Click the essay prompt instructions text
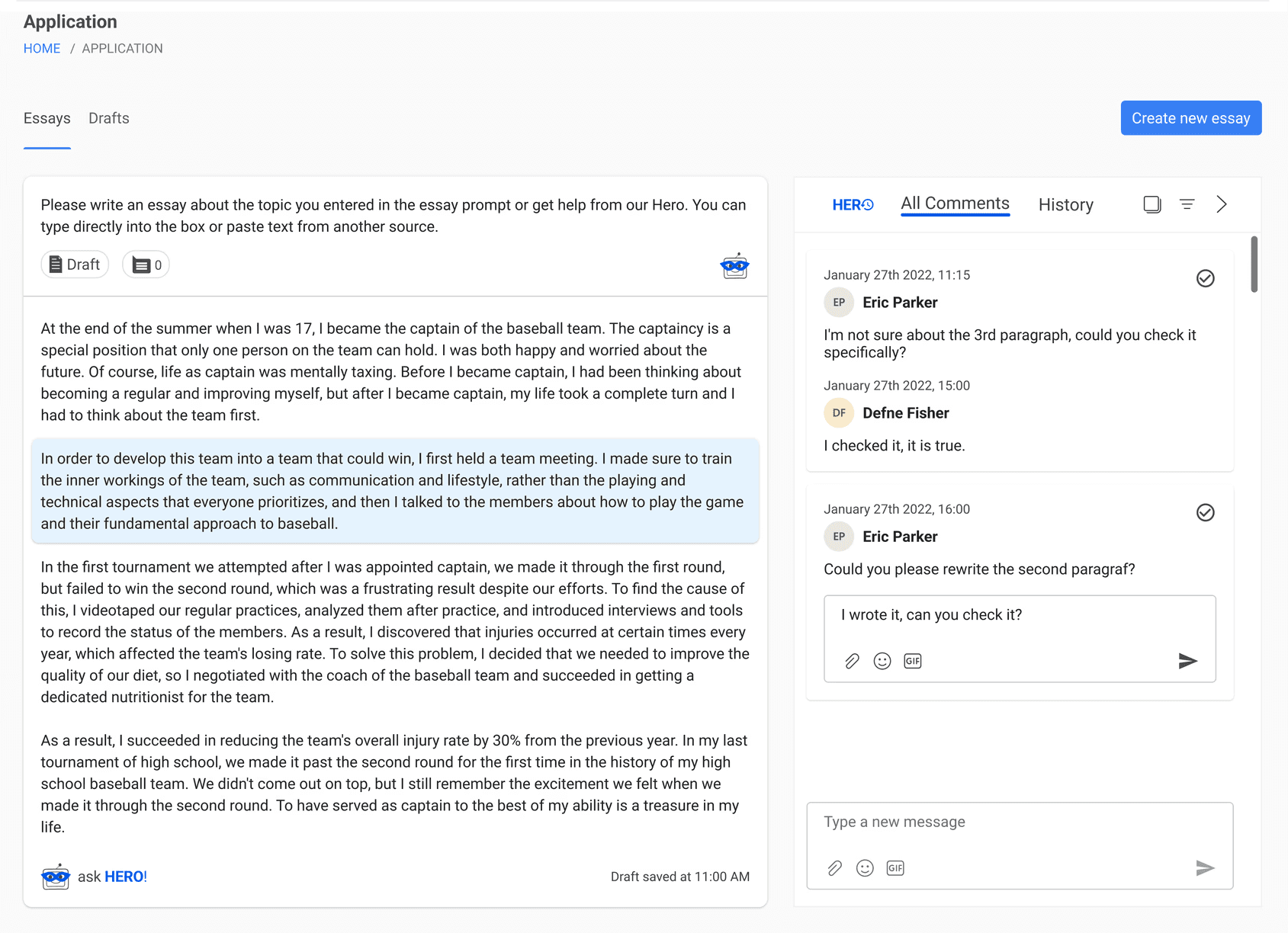Image resolution: width=1288 pixels, height=933 pixels. 393,216
